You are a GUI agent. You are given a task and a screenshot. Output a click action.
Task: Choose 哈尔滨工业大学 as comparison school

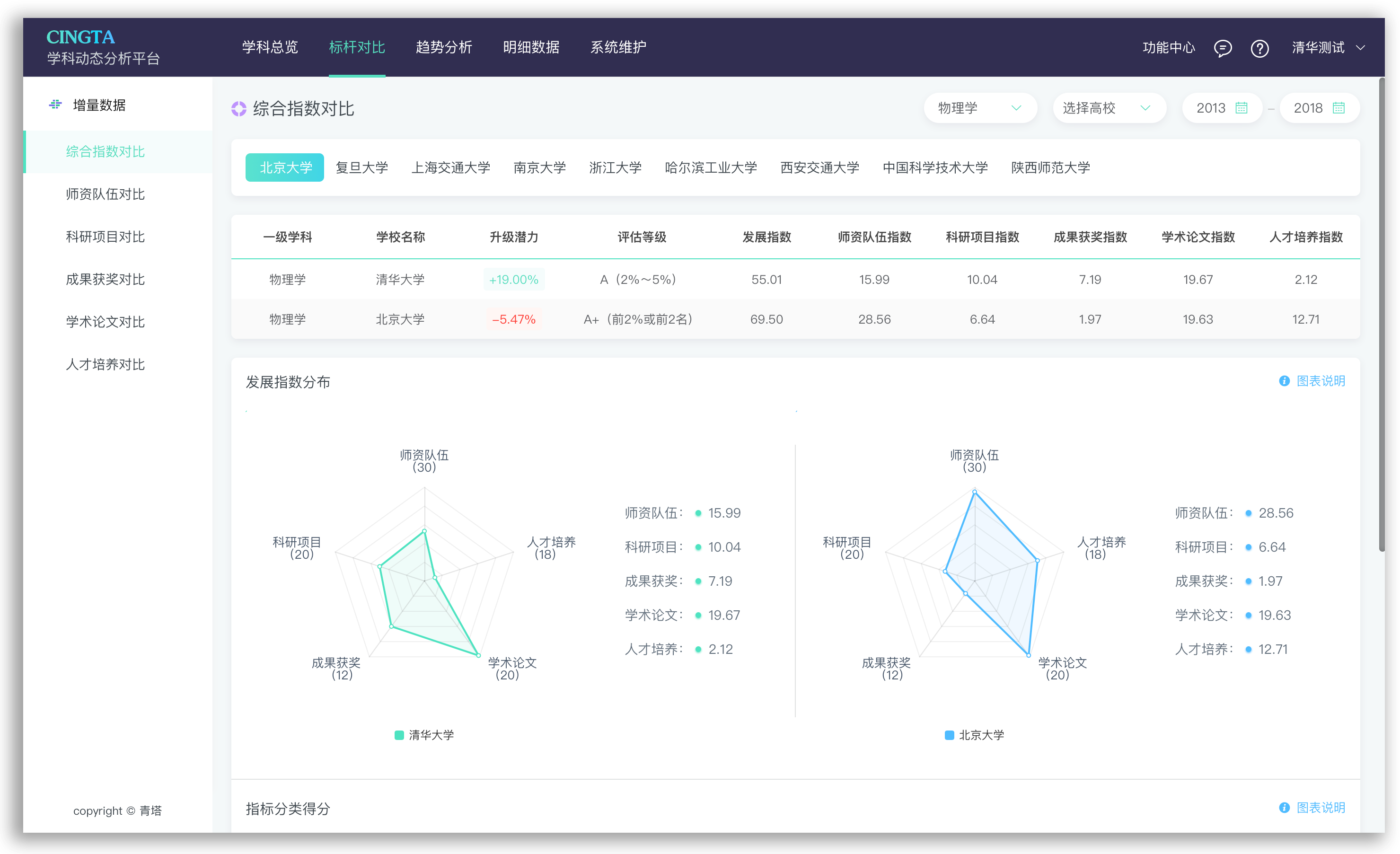coord(711,167)
